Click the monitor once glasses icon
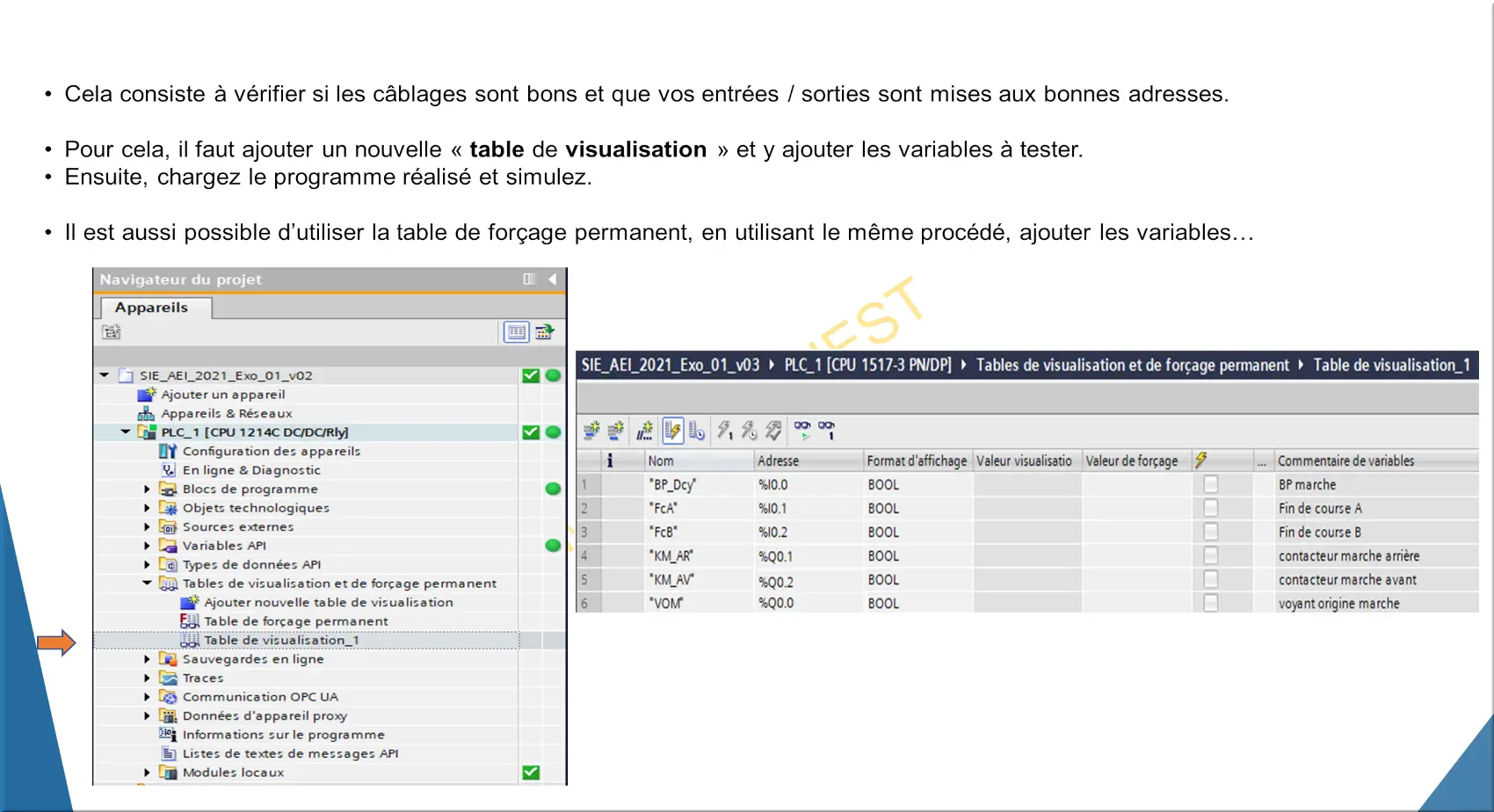 (x=827, y=431)
